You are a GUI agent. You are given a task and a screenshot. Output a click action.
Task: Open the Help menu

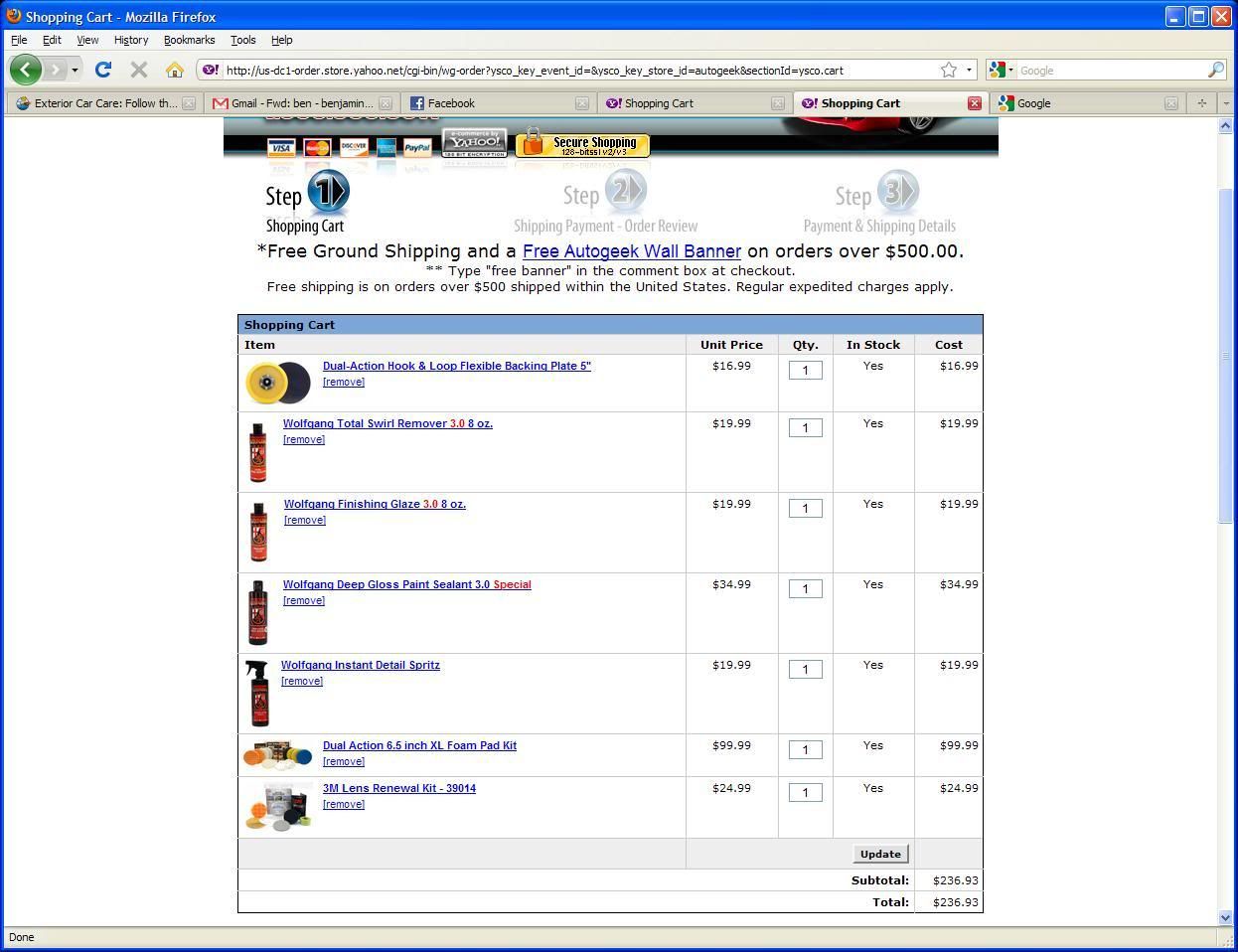coord(282,40)
